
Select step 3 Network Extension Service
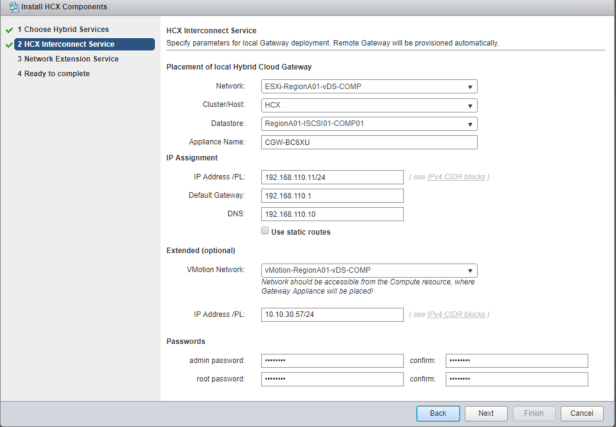coord(71,59)
